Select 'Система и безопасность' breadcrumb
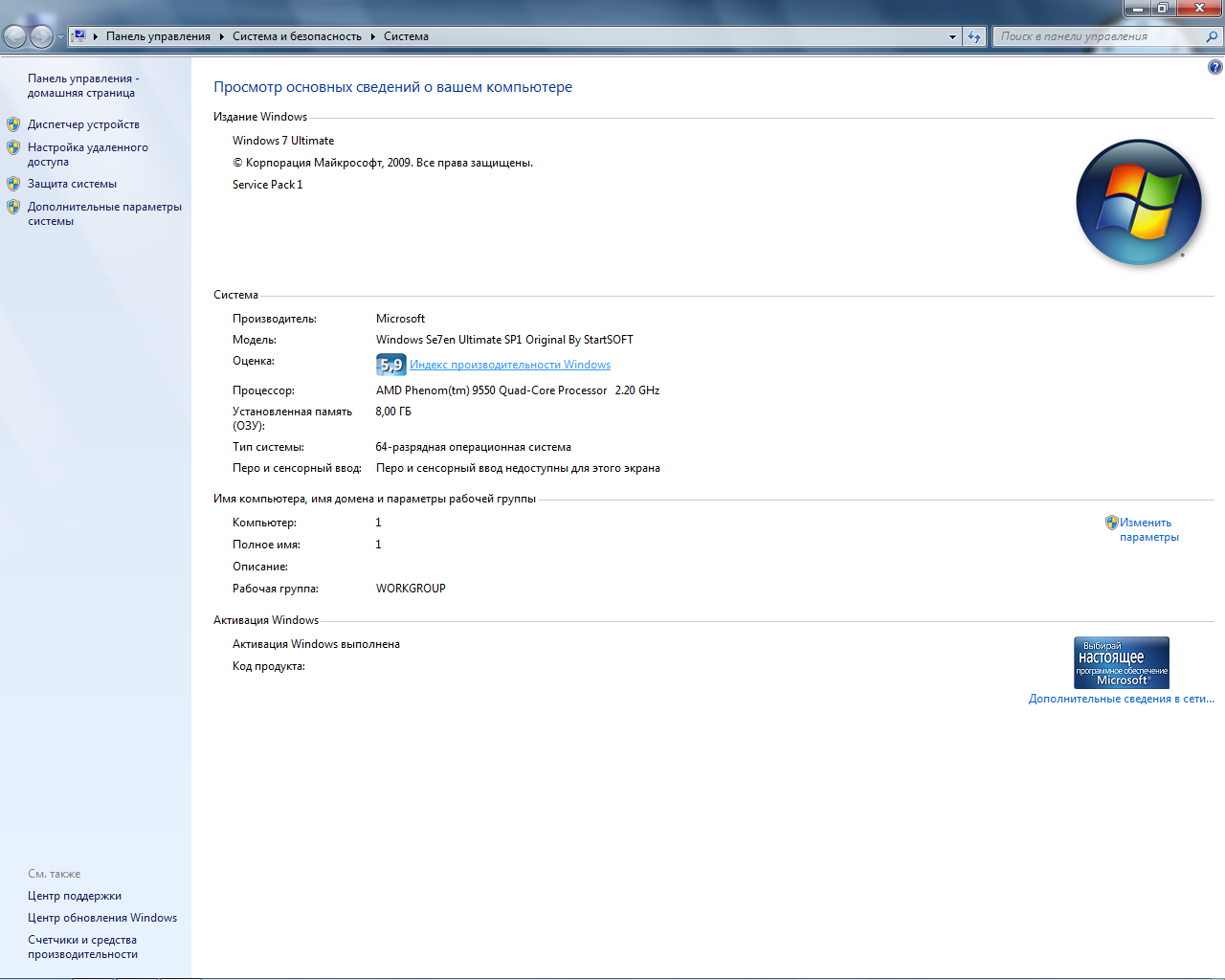The height and width of the screenshot is (980, 1225). pos(297,36)
